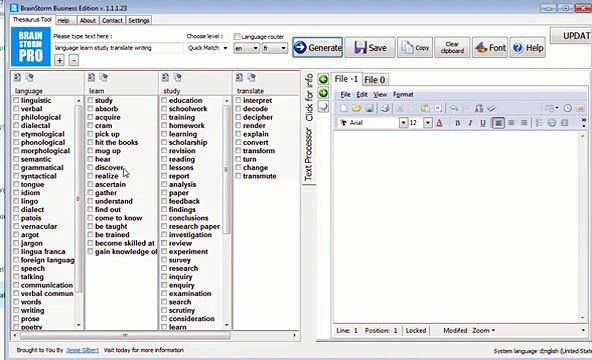Check the 'grammatical' checkbox

[16, 168]
